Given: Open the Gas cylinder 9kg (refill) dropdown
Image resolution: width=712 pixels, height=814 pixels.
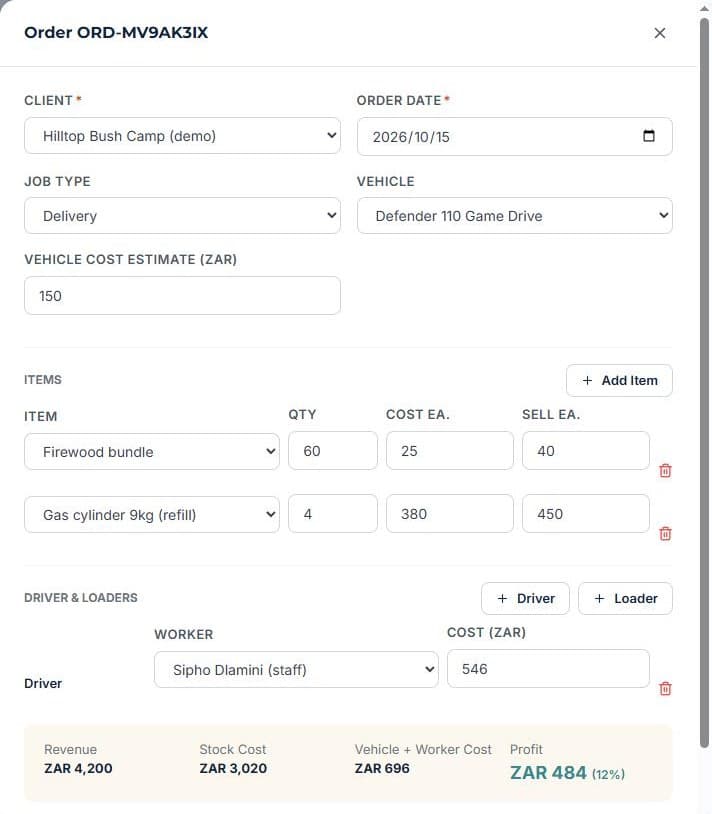Looking at the screenshot, I should click(152, 514).
